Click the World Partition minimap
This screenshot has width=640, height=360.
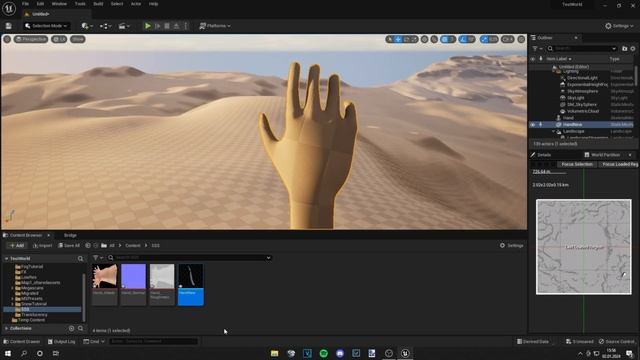click(584, 247)
